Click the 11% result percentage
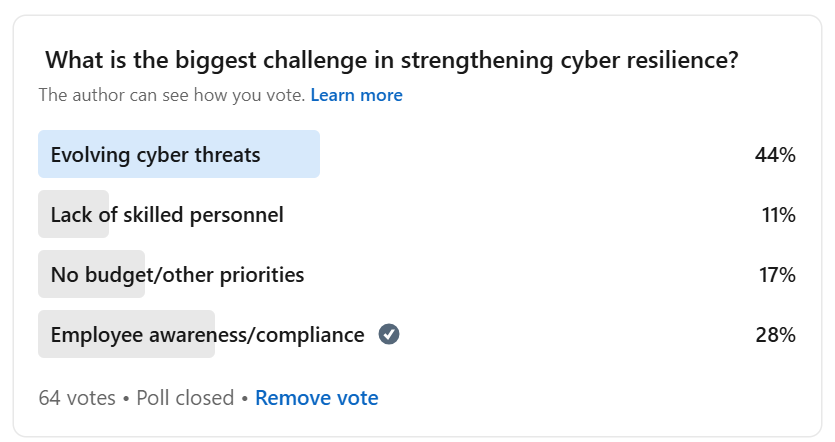 point(777,215)
